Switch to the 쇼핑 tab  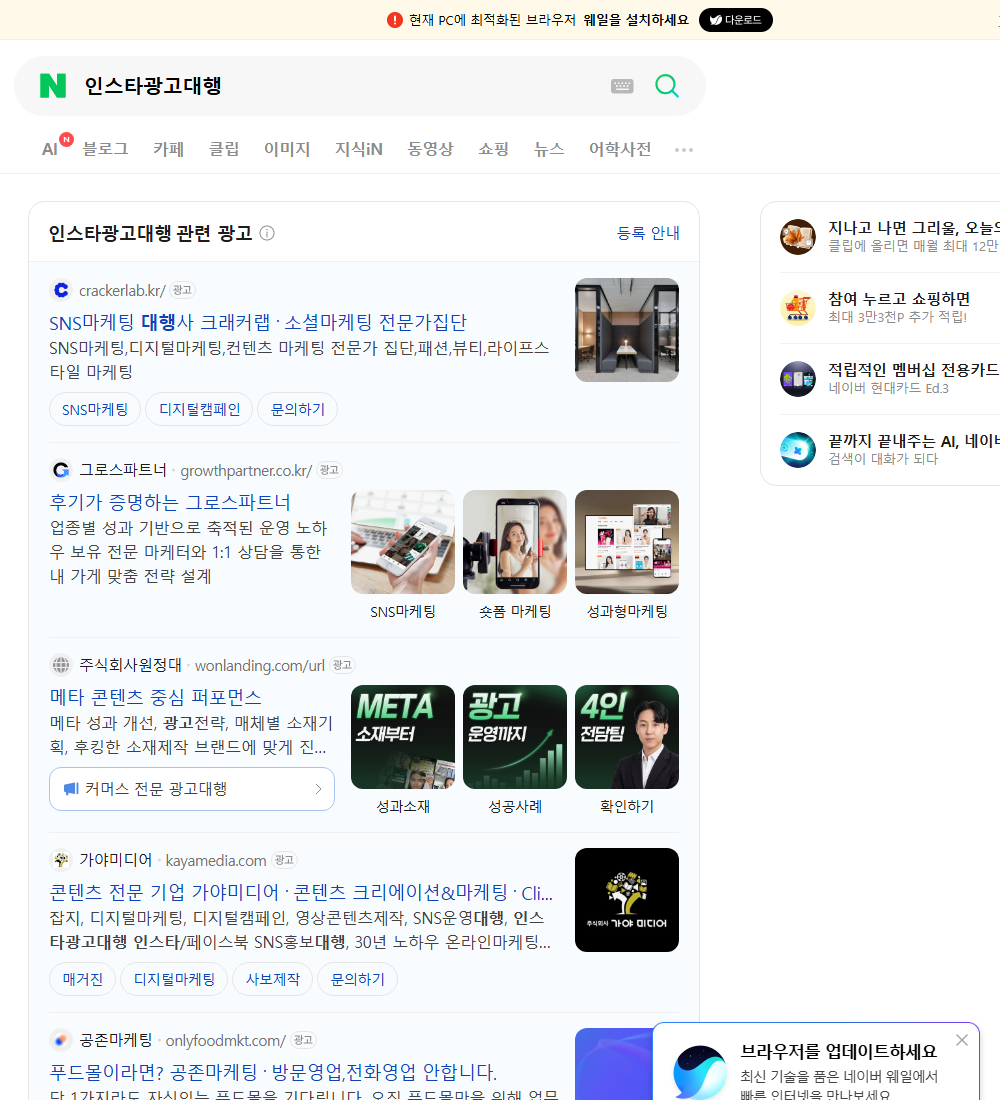click(493, 149)
